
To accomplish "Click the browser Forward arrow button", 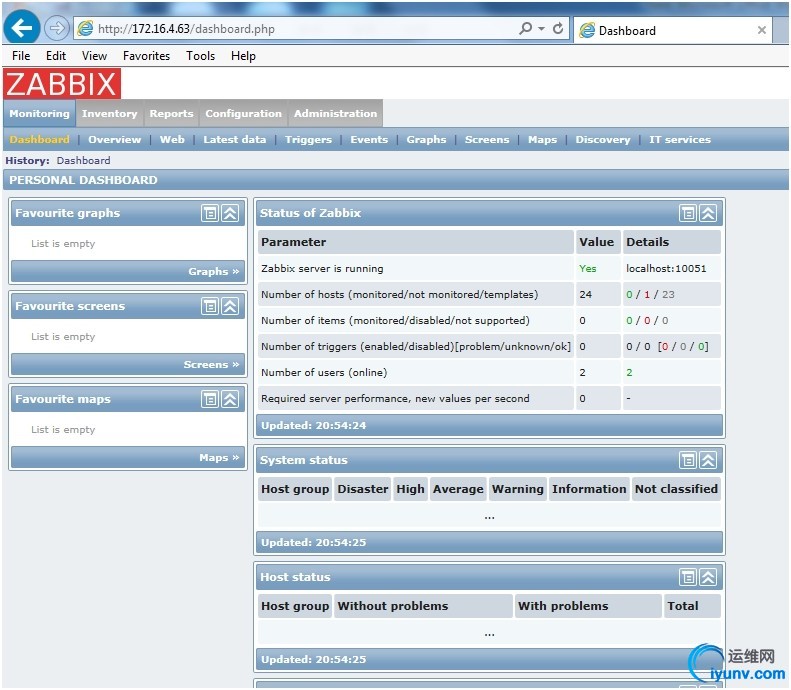I will tap(56, 28).
